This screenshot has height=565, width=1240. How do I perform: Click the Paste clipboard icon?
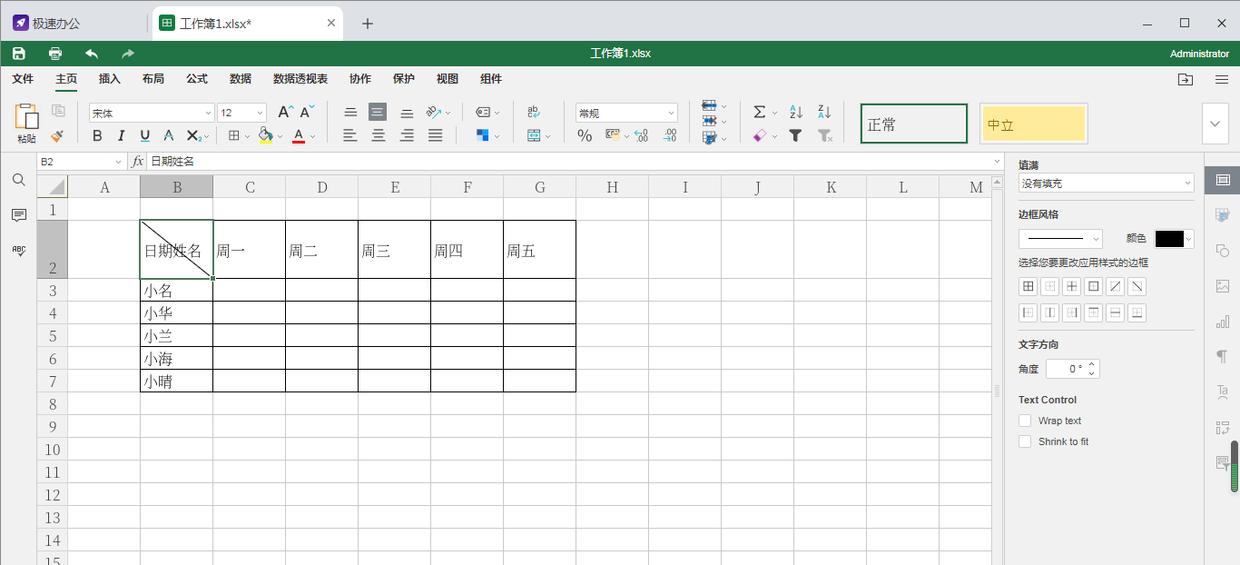[x=26, y=117]
